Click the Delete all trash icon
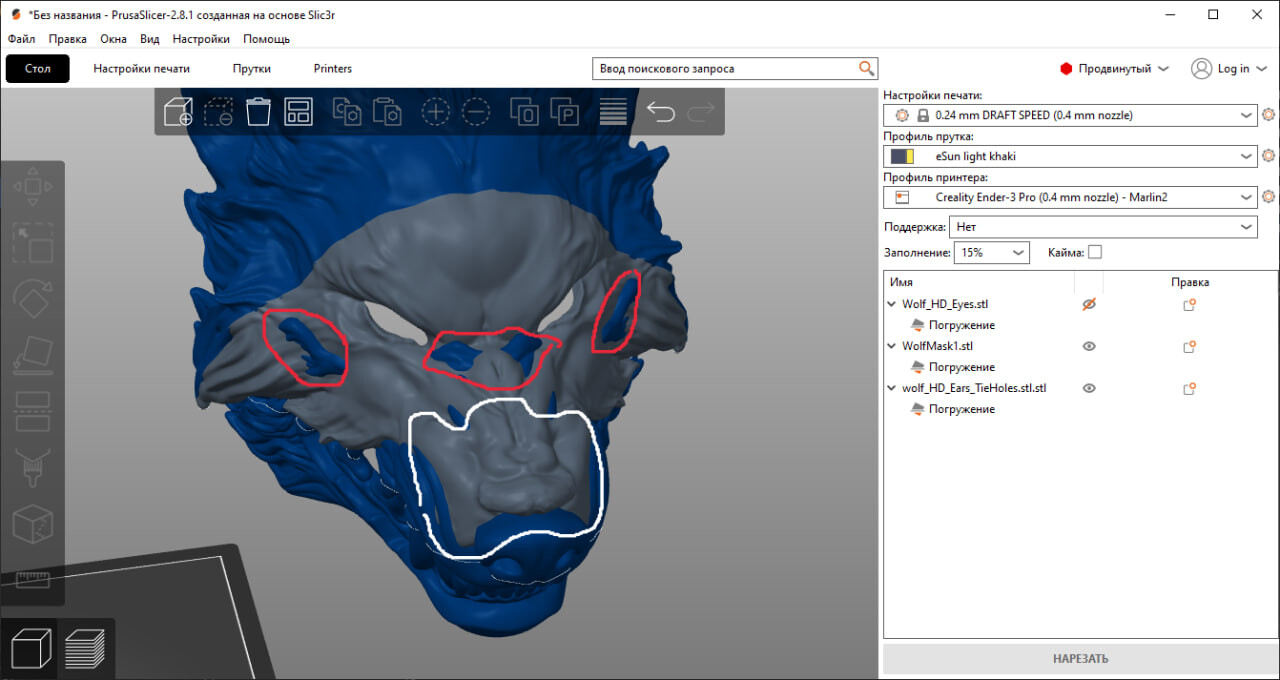The image size is (1280, 680). (x=258, y=112)
